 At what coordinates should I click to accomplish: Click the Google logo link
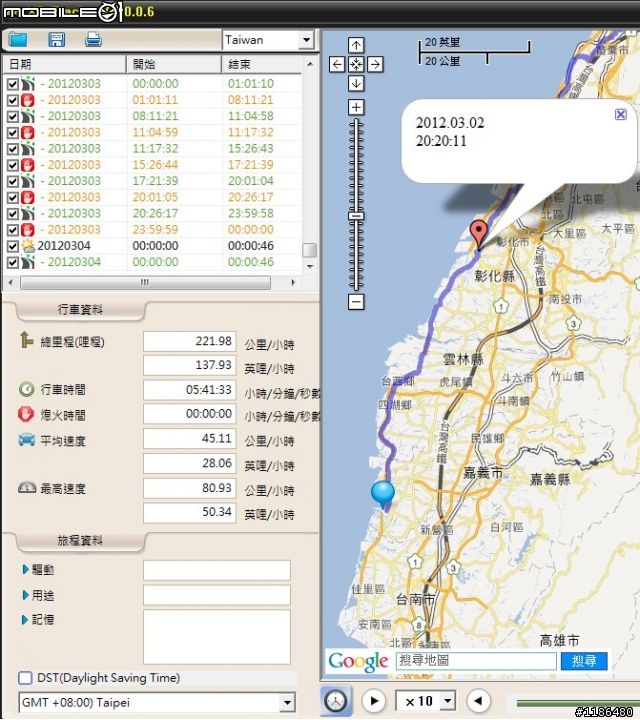point(359,661)
